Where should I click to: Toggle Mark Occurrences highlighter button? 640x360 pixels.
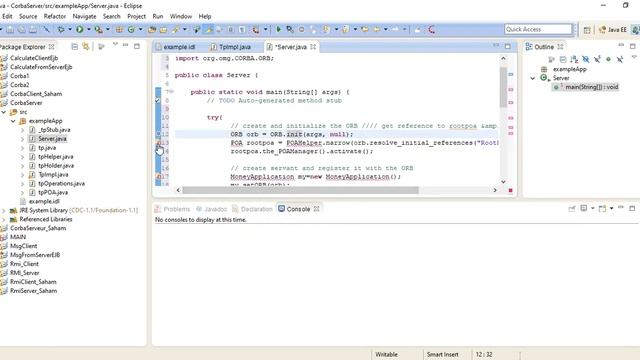point(209,29)
